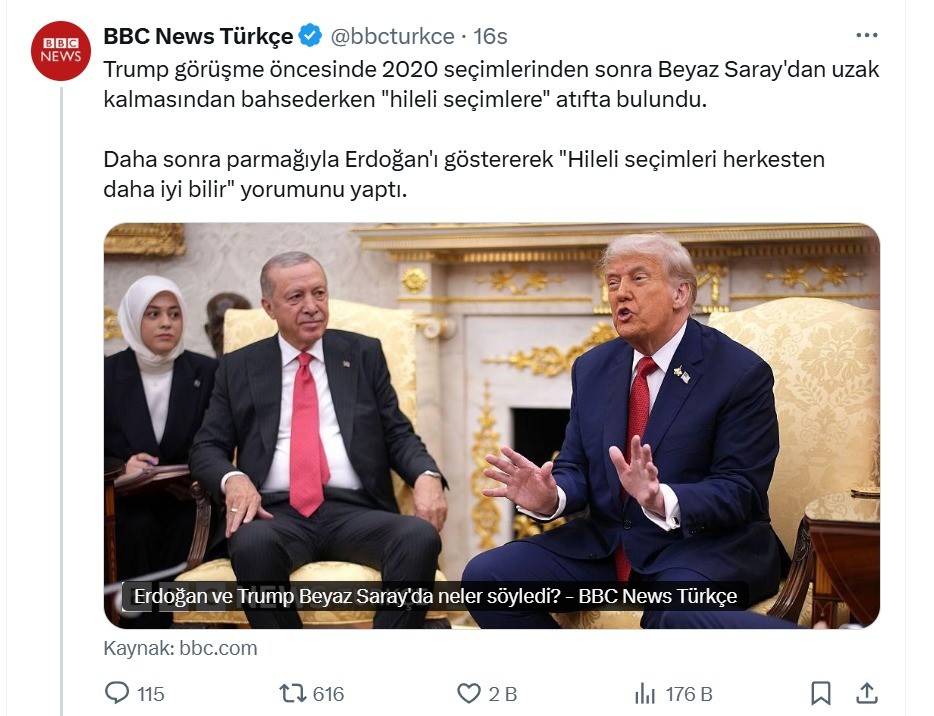Click the retweet arrows icon
This screenshot has height=716, width=934.
tap(292, 693)
